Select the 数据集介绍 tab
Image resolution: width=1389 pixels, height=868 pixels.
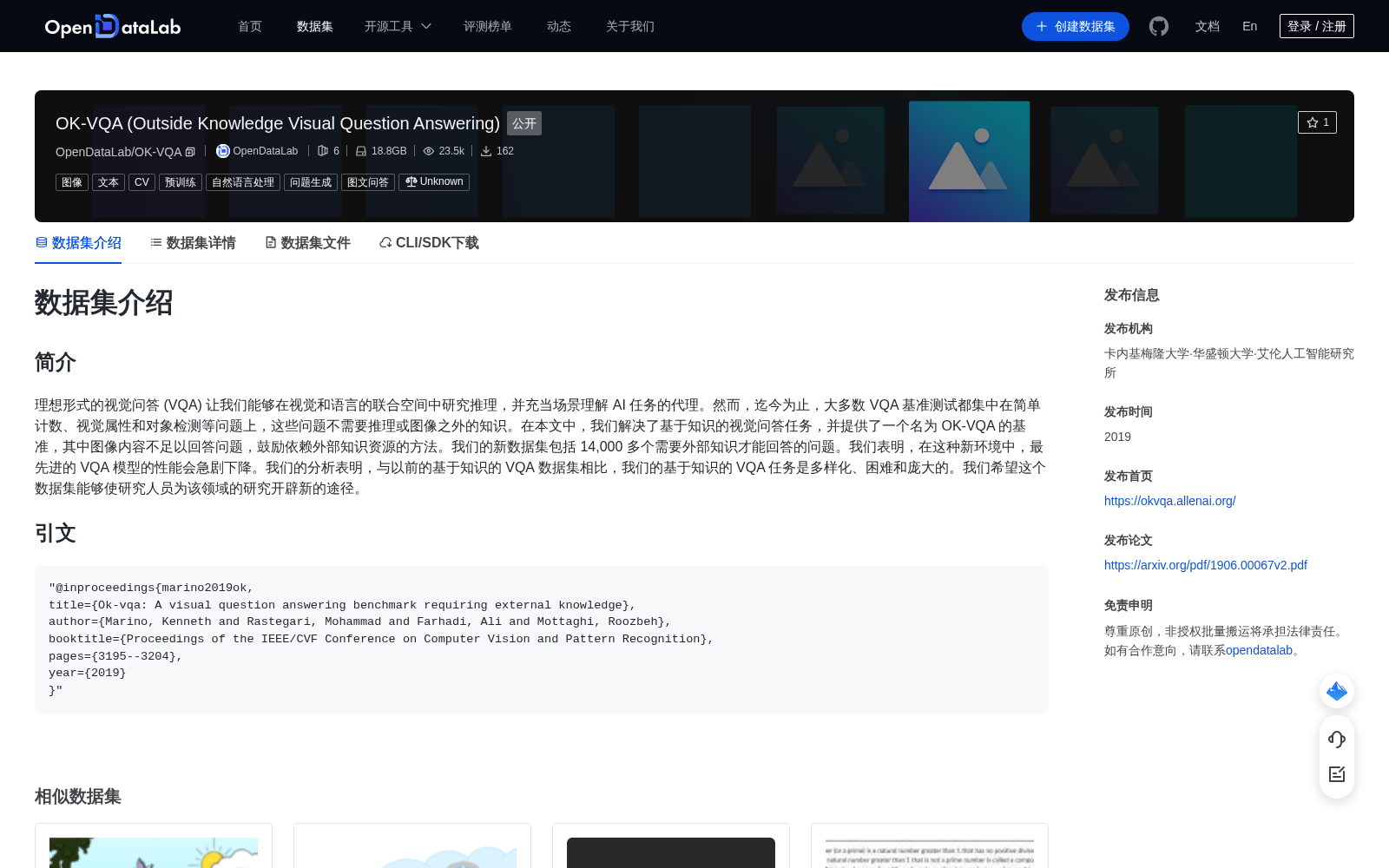[x=78, y=243]
